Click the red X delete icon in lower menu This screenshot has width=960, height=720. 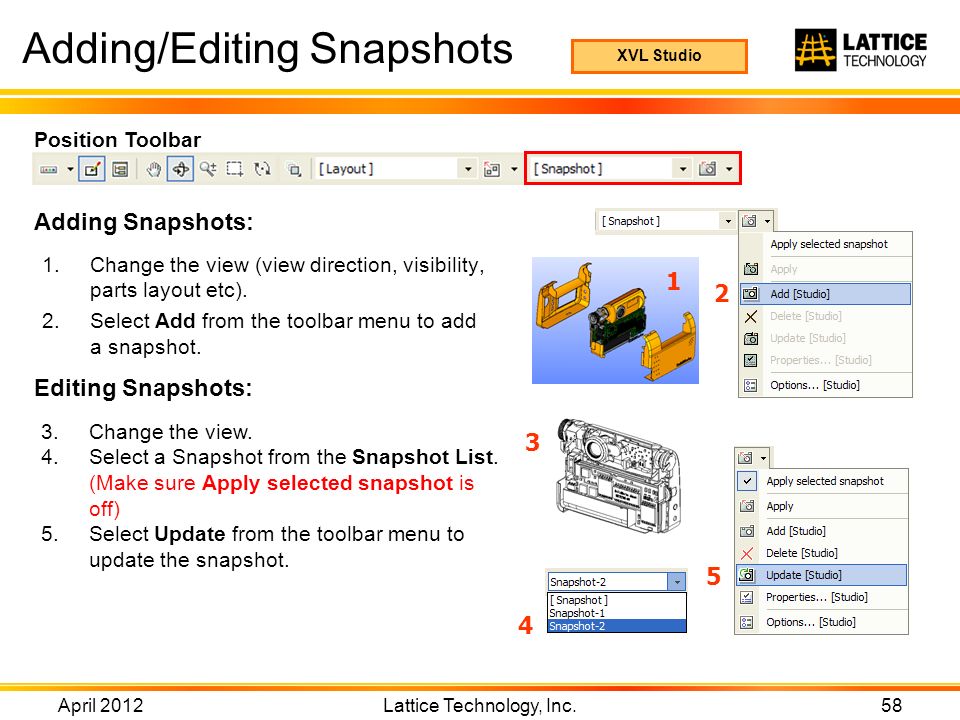[747, 553]
